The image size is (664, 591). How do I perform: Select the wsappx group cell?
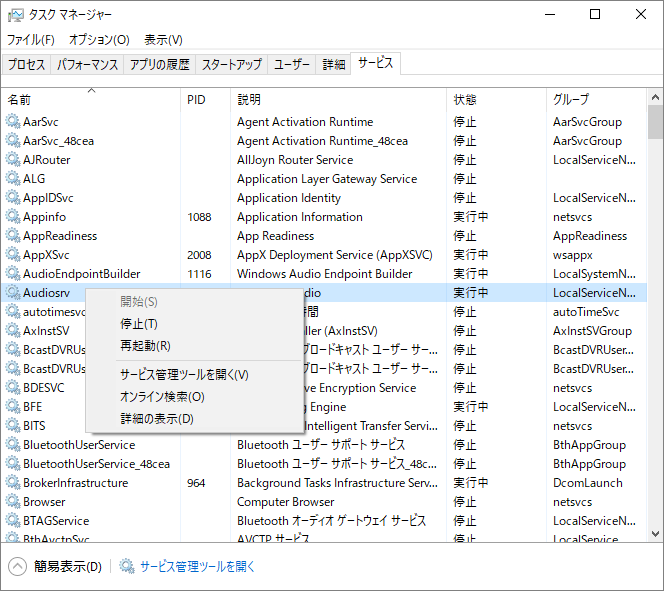click(x=573, y=255)
